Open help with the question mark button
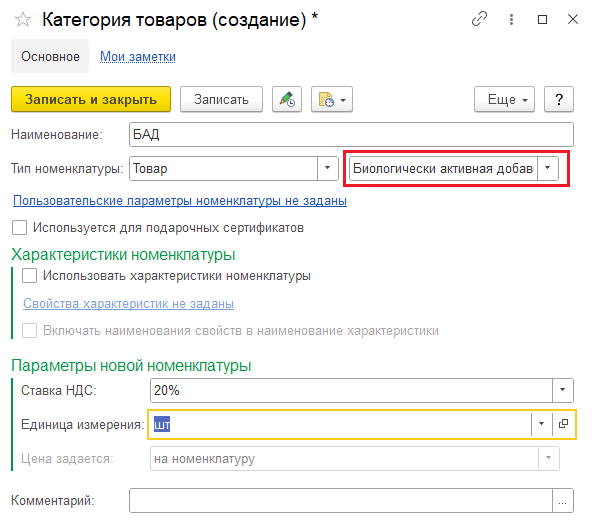 coord(559,99)
